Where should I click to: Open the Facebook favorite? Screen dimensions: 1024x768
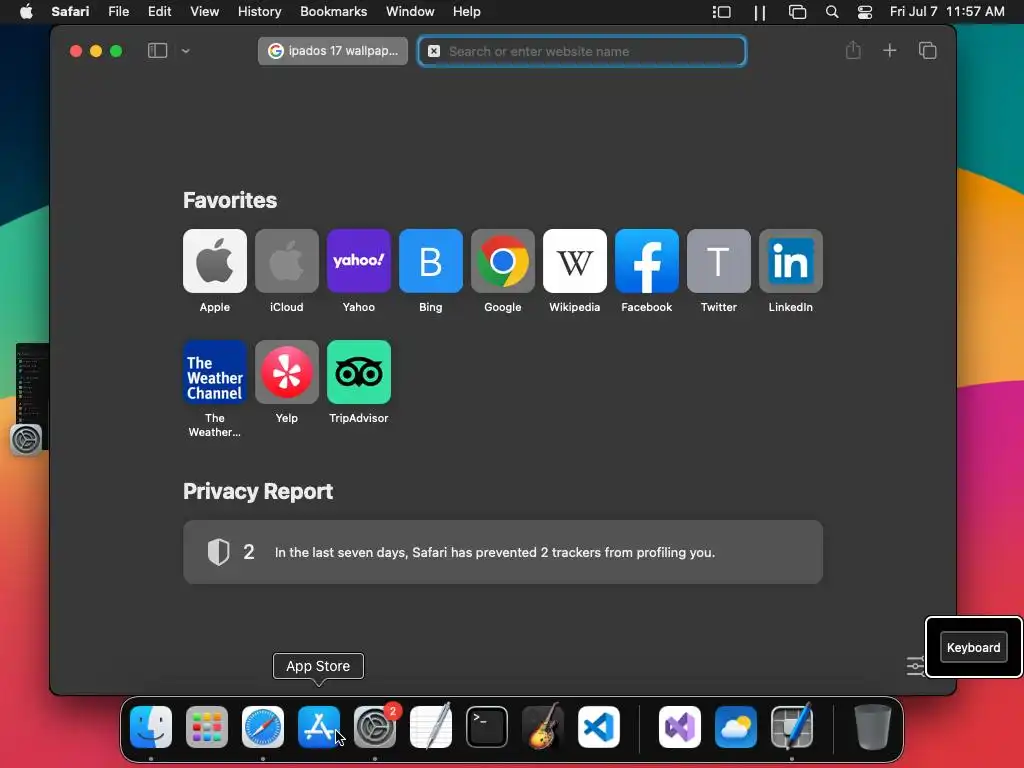647,261
